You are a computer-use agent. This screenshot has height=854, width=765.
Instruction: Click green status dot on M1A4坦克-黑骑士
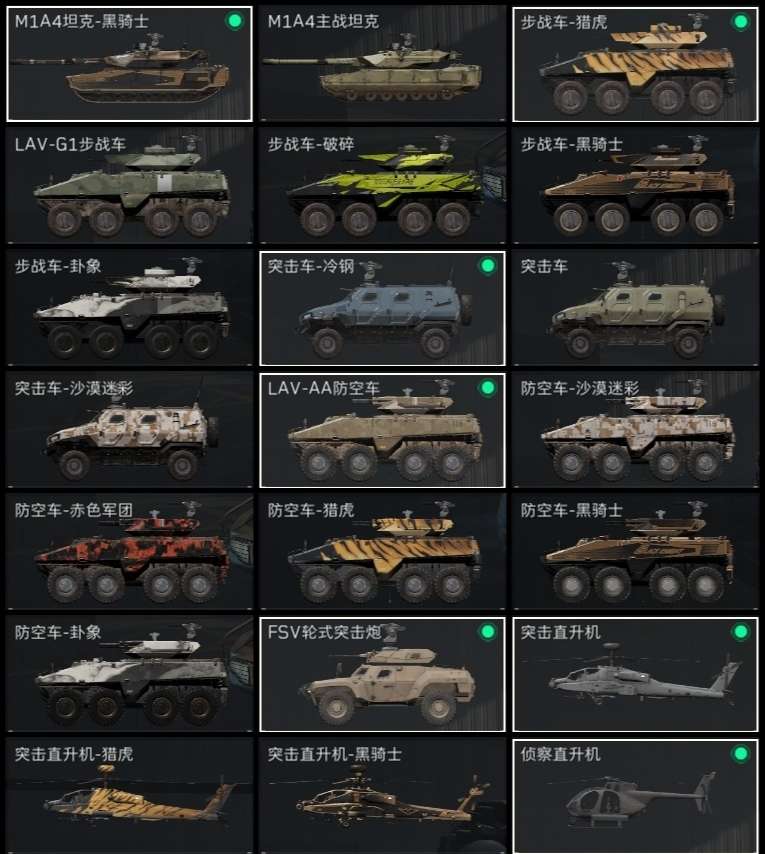tap(235, 21)
